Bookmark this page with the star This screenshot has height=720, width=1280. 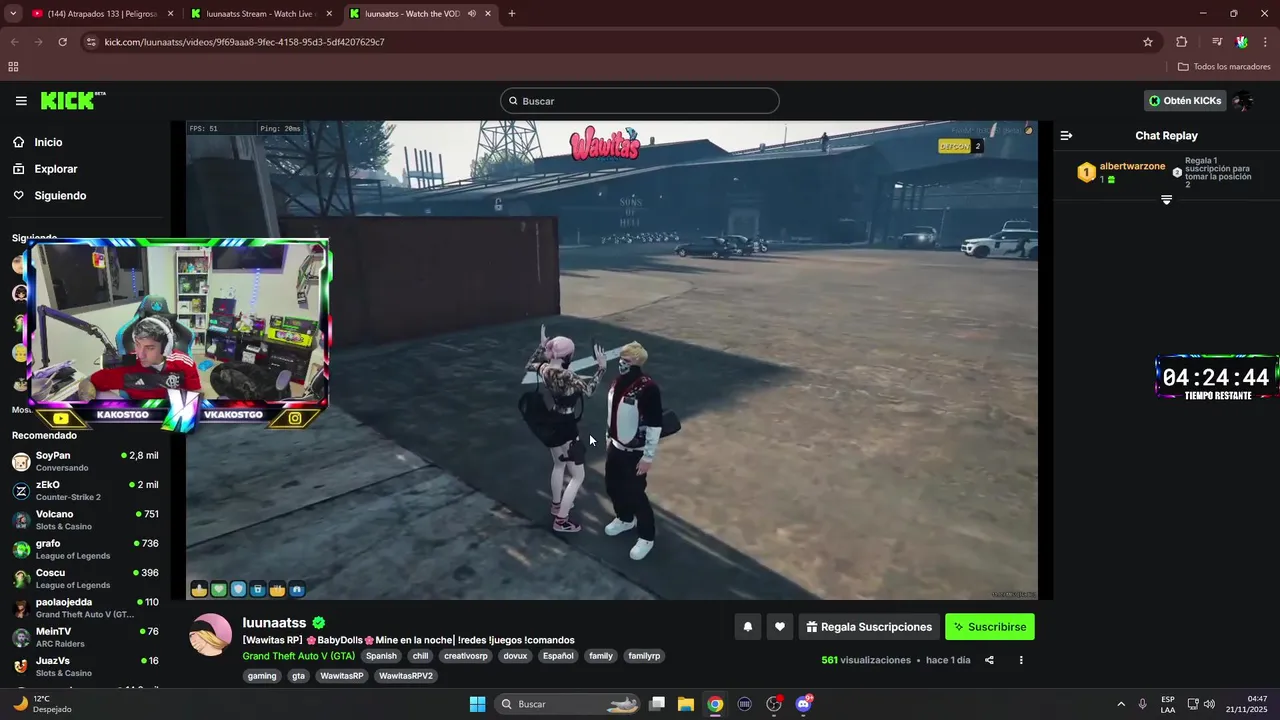(x=1148, y=42)
